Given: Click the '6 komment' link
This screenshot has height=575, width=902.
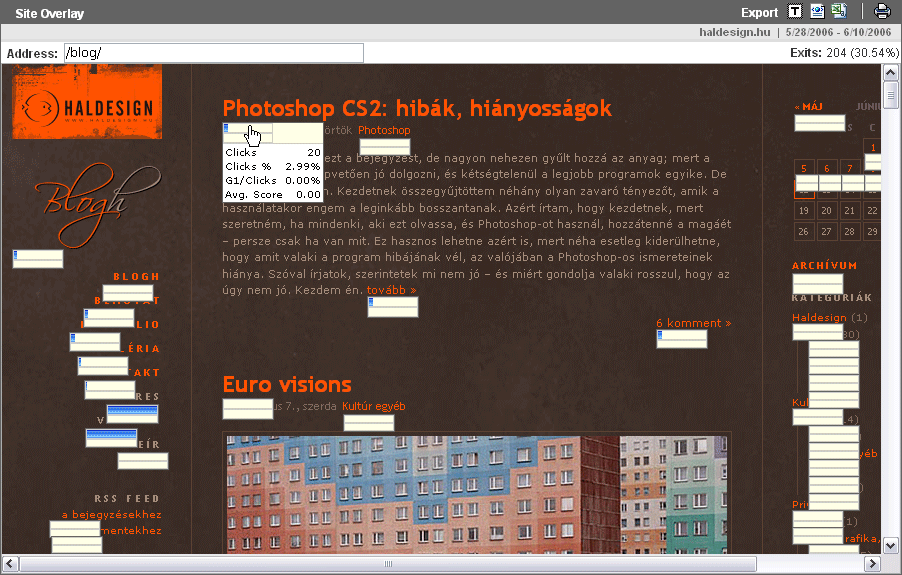Looking at the screenshot, I should click(x=692, y=323).
